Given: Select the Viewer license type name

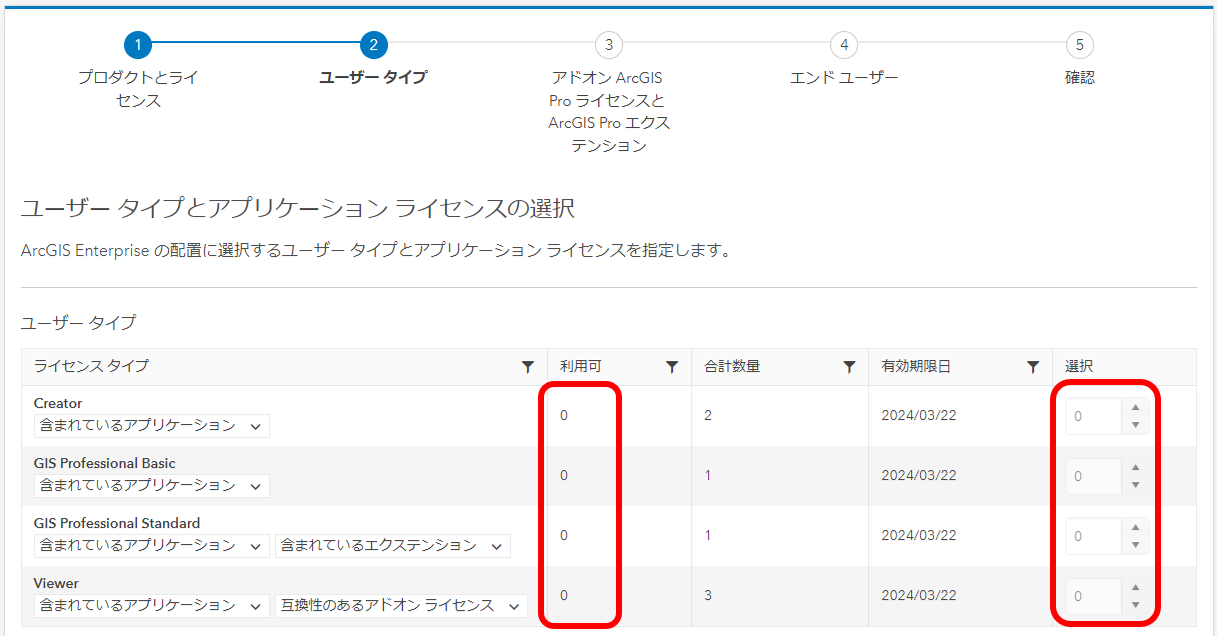Looking at the screenshot, I should (56, 583).
